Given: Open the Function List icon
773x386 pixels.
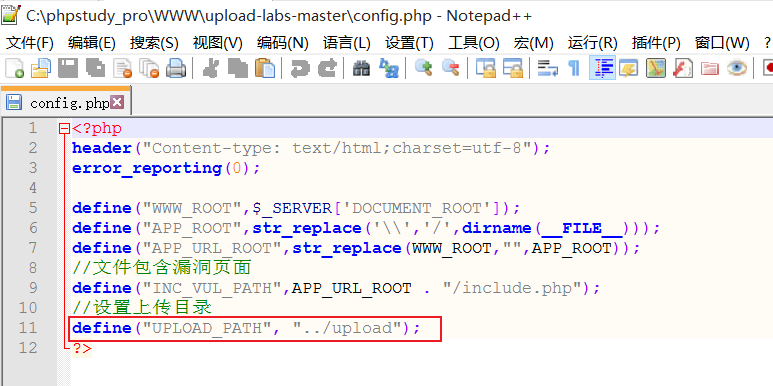Looking at the screenshot, I should [x=683, y=68].
